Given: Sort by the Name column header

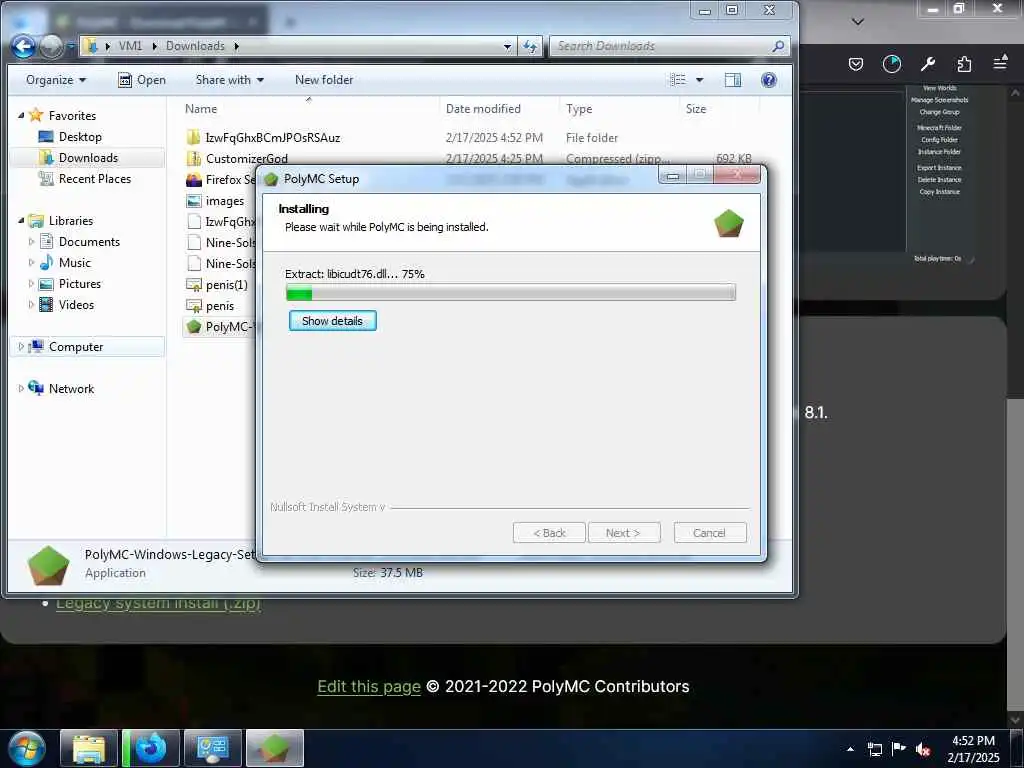Looking at the screenshot, I should point(201,109).
